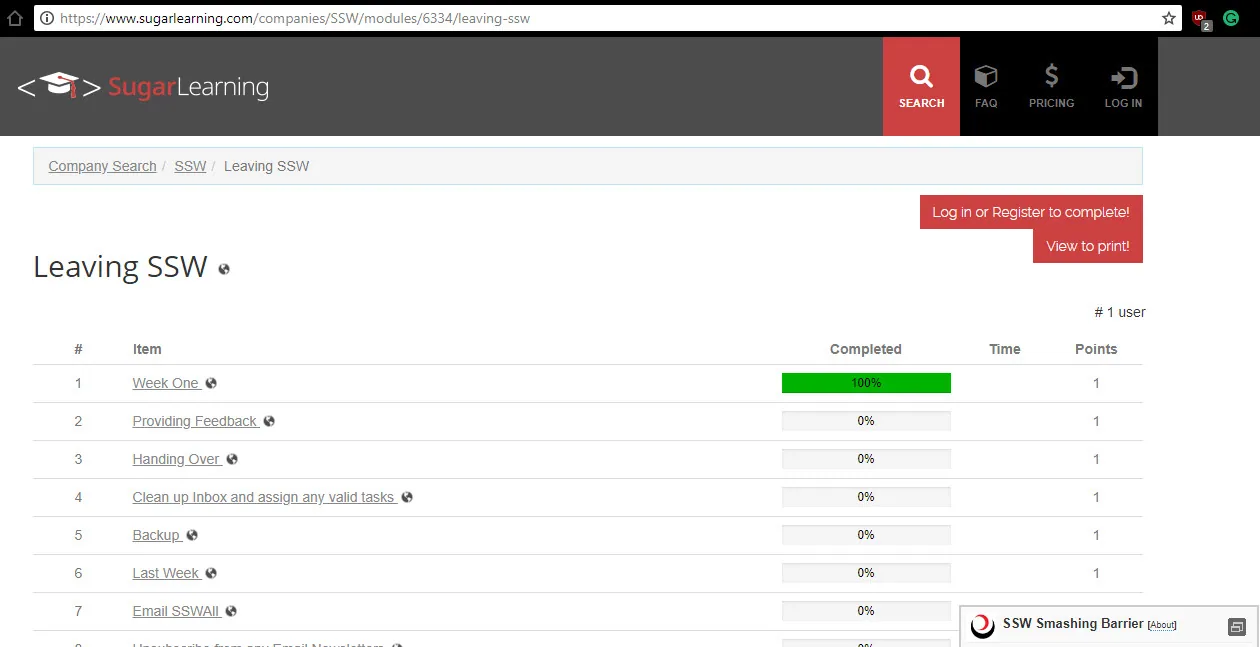Image resolution: width=1260 pixels, height=647 pixels.
Task: Click the Providing Feedback 0% progress bar
Action: point(866,421)
